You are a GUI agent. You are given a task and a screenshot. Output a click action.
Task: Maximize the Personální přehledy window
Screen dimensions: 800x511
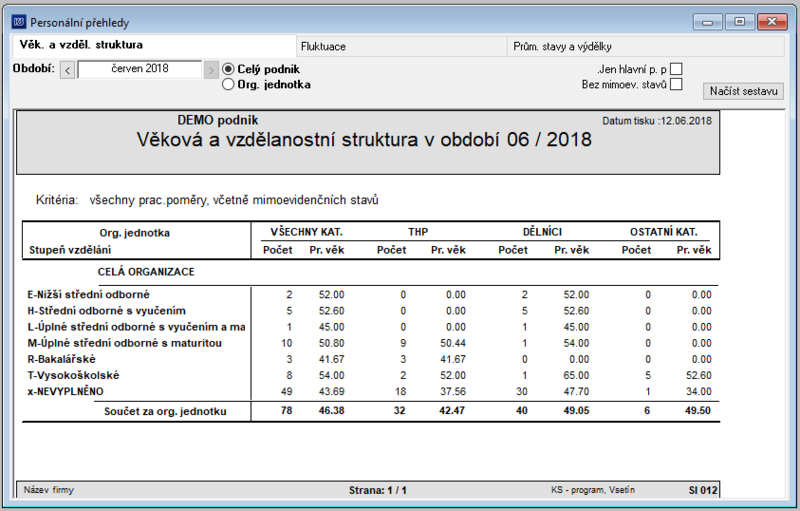(739, 22)
